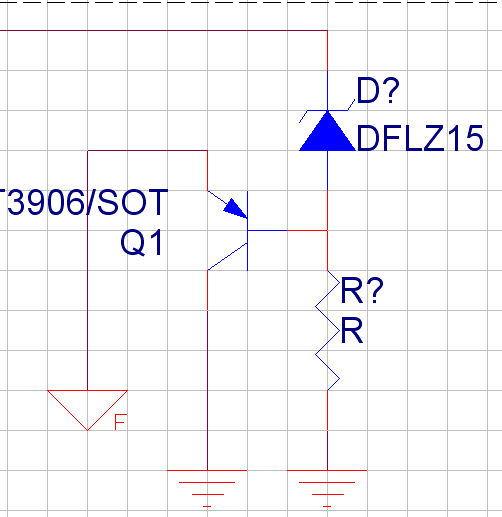Select the DFLZ15 part value text
The image size is (502, 517).
(420, 138)
